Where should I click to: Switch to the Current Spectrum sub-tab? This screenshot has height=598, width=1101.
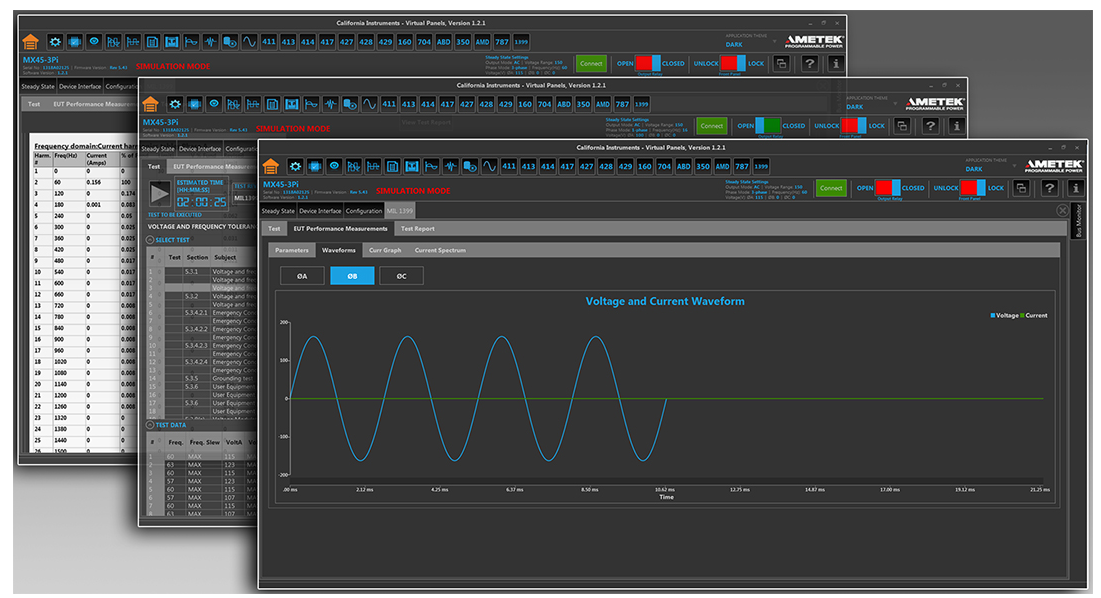coord(440,250)
